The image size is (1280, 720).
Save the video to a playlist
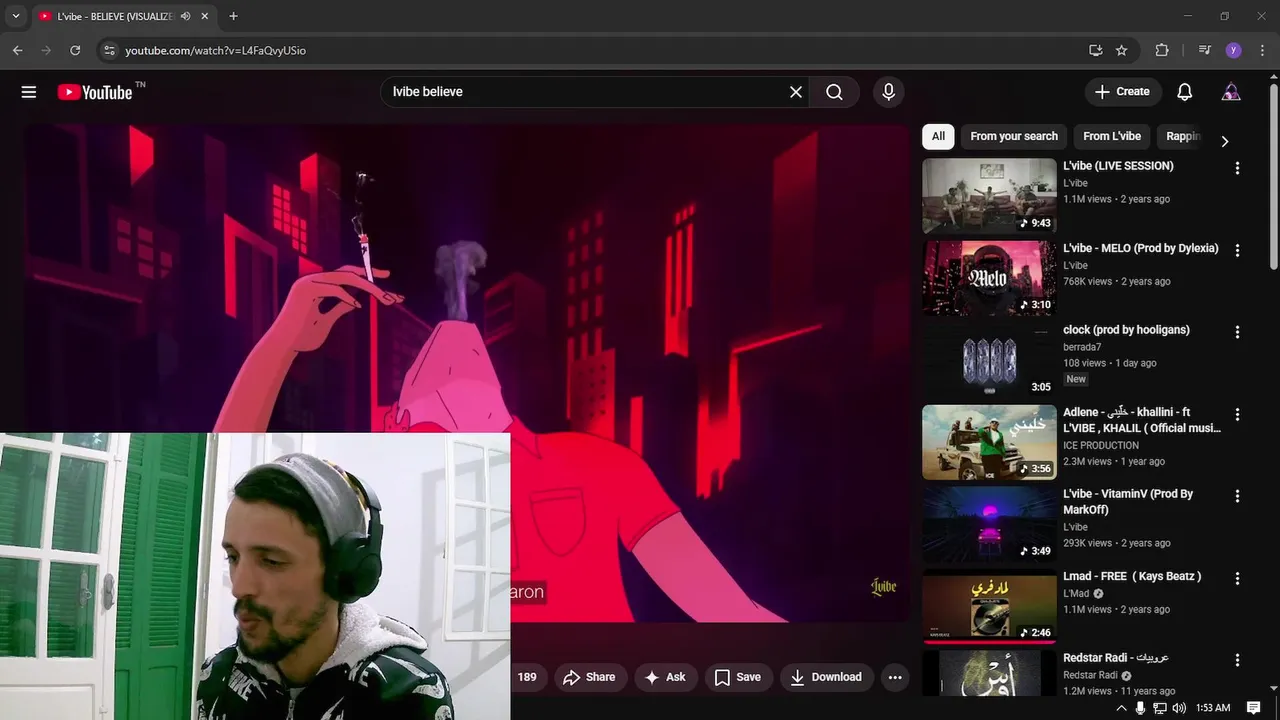(x=738, y=677)
